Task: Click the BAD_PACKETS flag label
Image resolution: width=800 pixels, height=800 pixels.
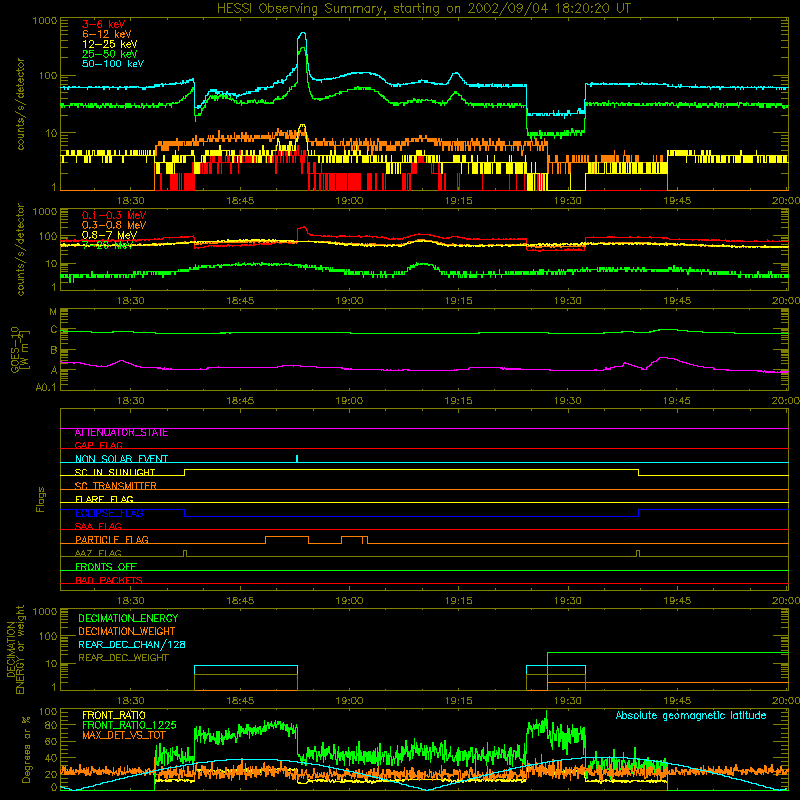Action: click(x=109, y=580)
